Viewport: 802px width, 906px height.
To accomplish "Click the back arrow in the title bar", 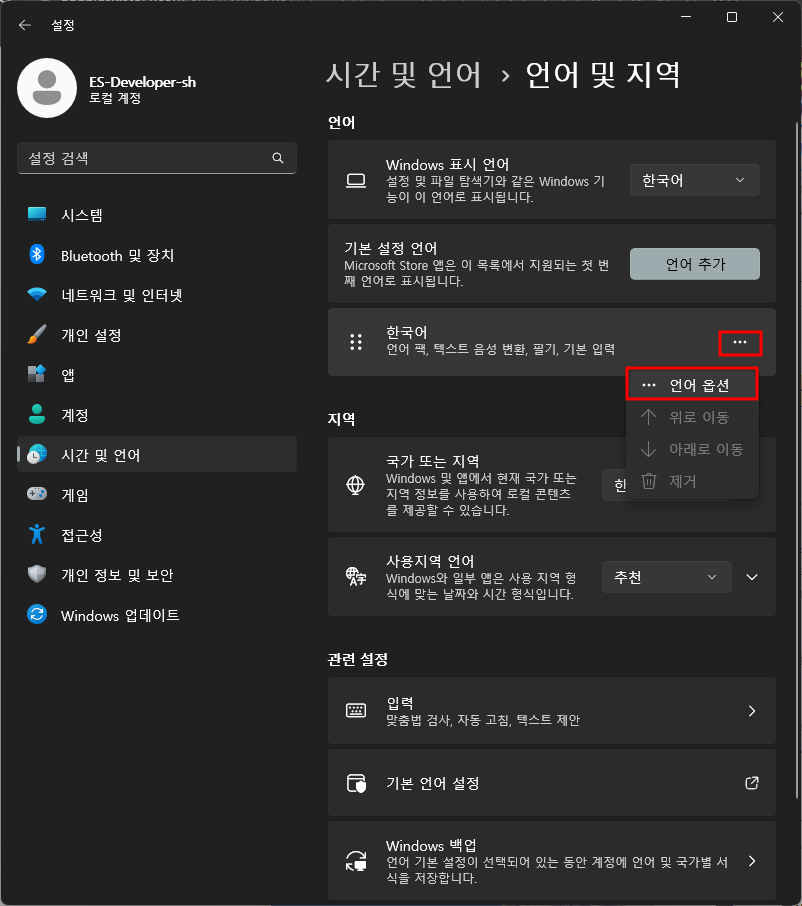I will pyautogui.click(x=25, y=25).
